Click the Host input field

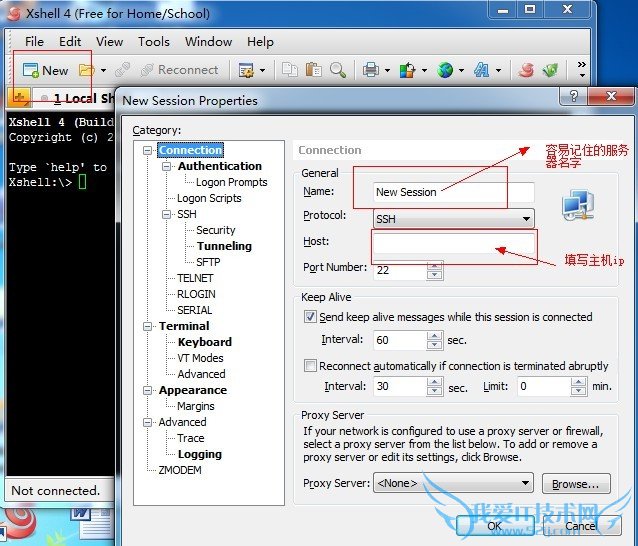(x=454, y=243)
